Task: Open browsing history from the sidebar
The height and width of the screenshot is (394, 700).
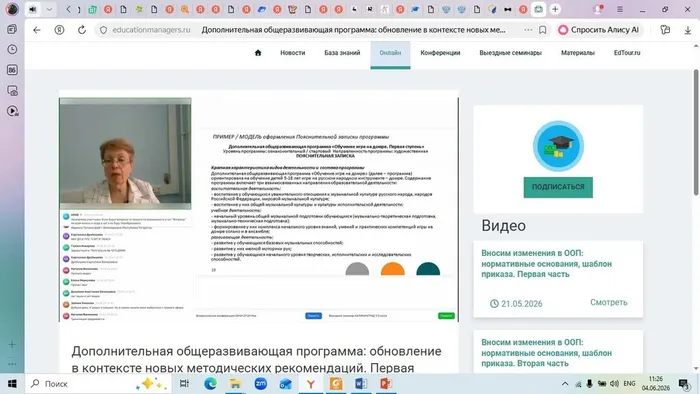Action: pyautogui.click(x=12, y=49)
